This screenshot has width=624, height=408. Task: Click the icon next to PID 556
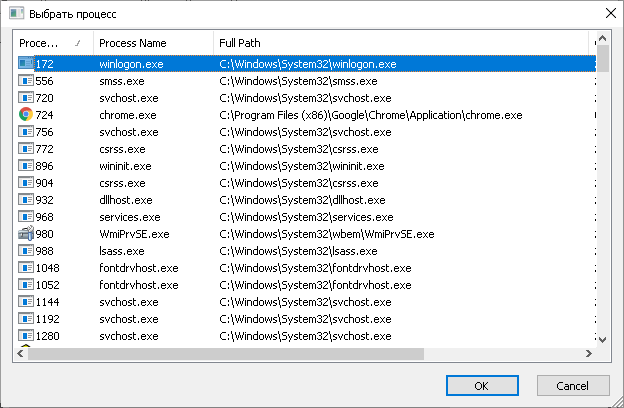click(26, 81)
